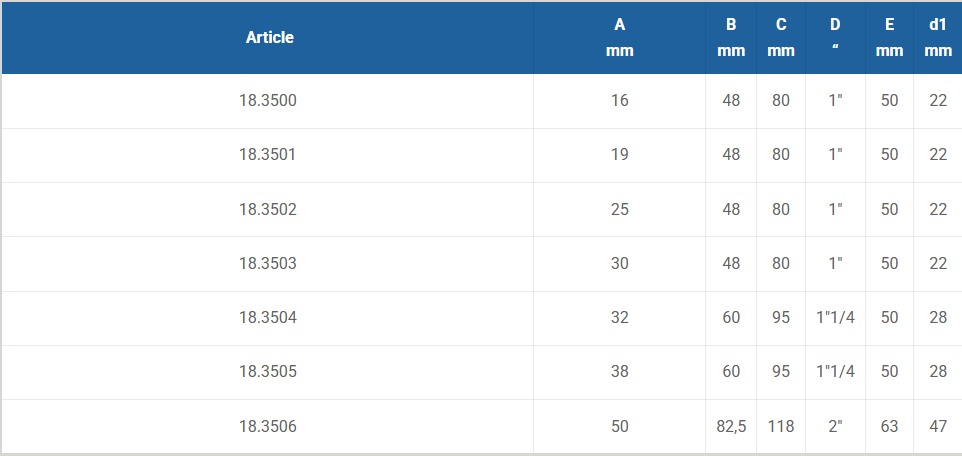This screenshot has height=456, width=962.
Task: Click the B value 82,5 cell
Action: [x=731, y=427]
